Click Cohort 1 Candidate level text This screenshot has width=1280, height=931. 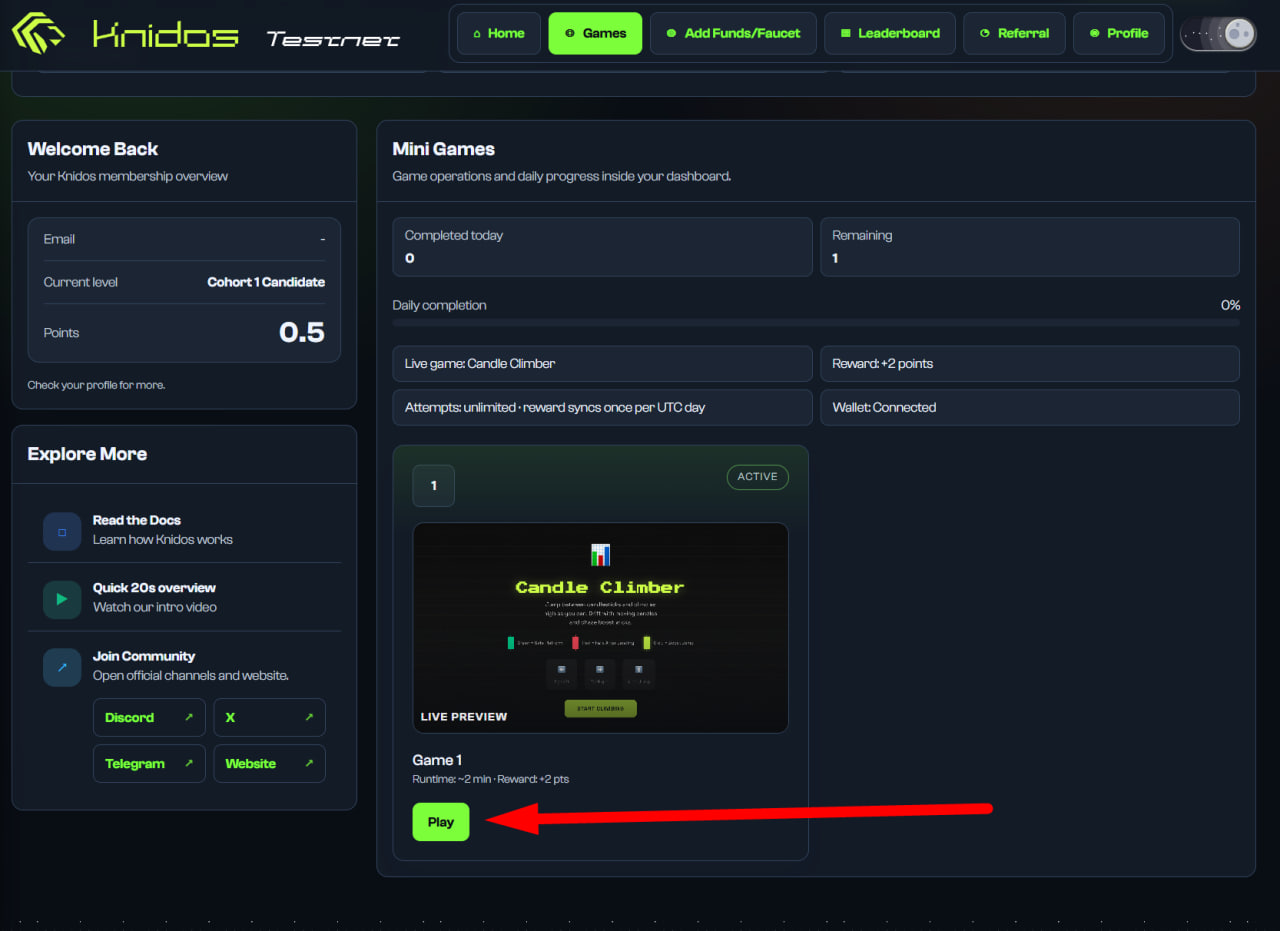(266, 282)
